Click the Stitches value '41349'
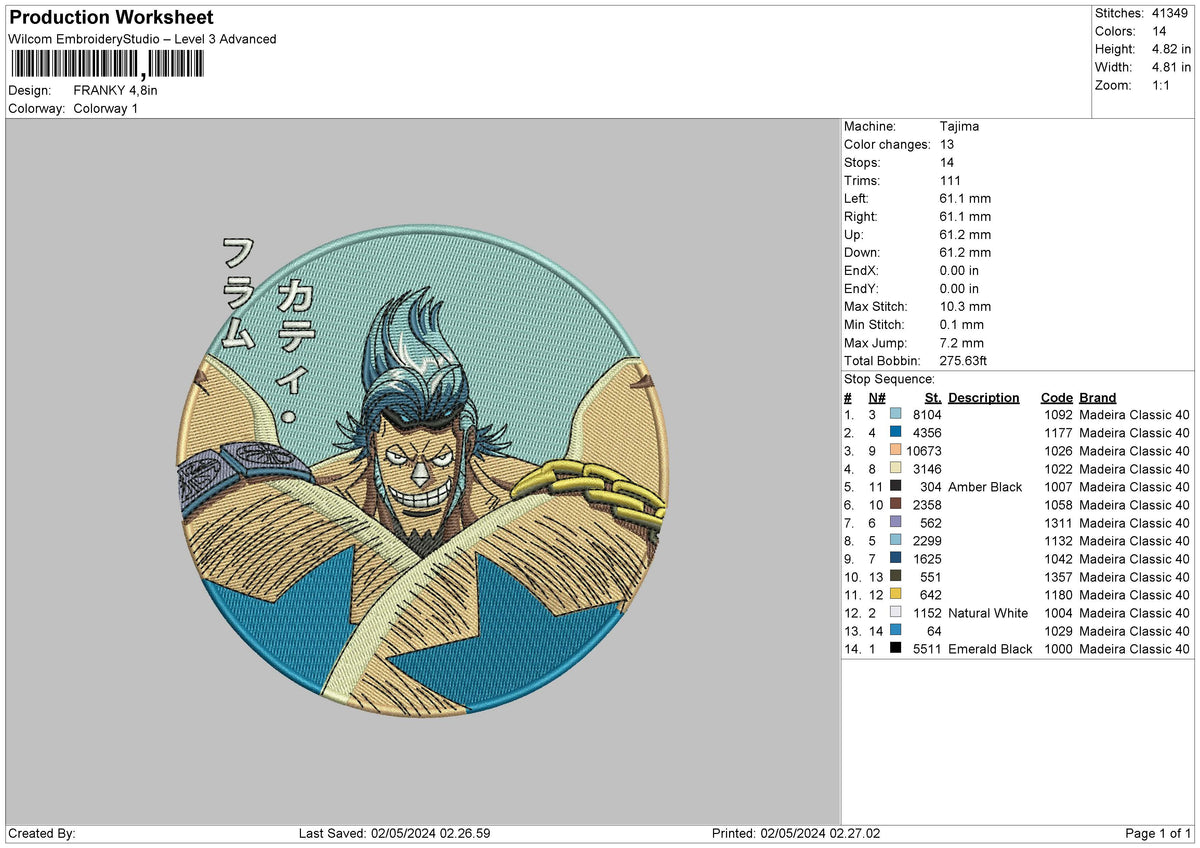Viewport: 1200px width, 848px height. pyautogui.click(x=1170, y=13)
